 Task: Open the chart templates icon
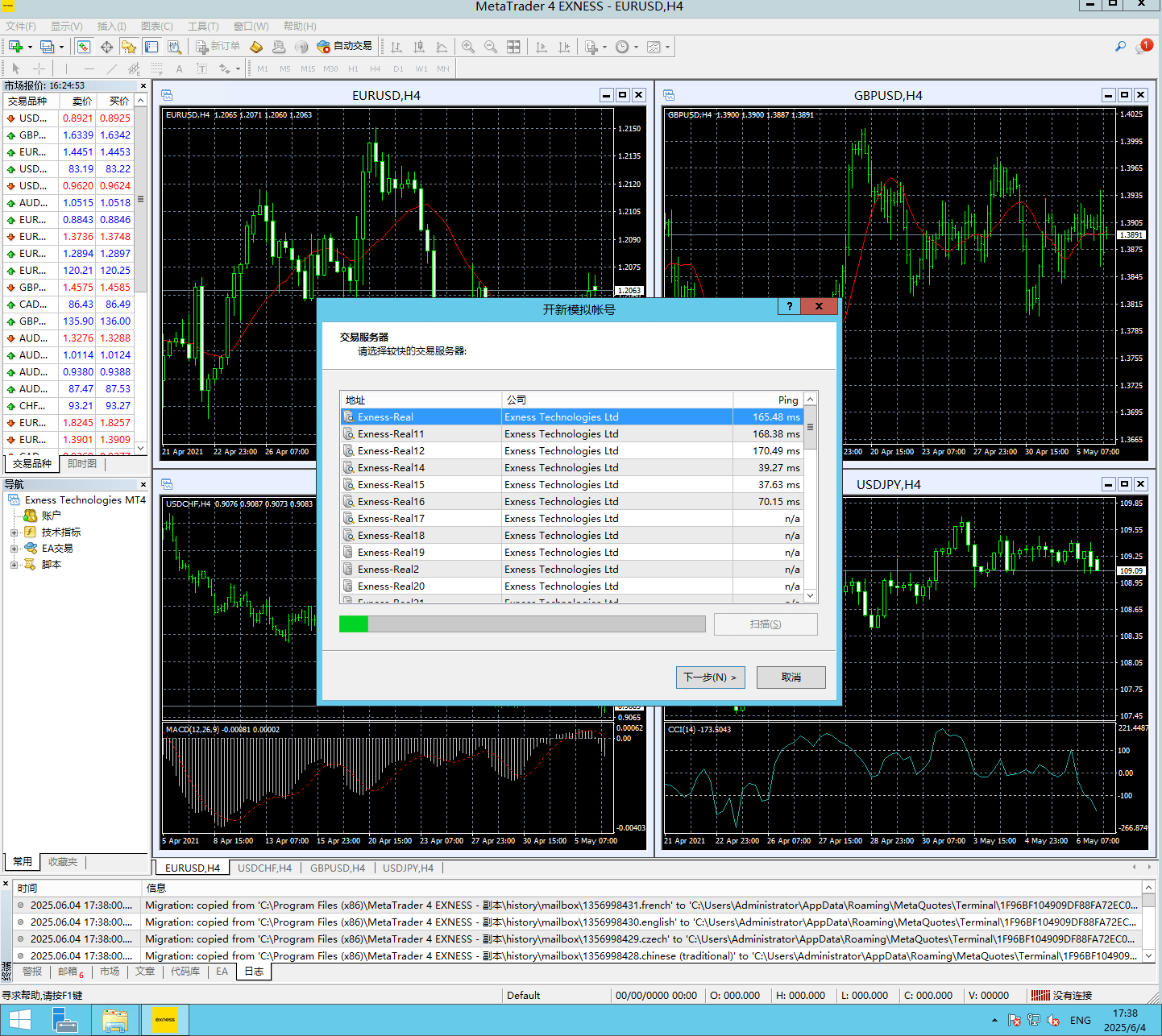[x=654, y=47]
